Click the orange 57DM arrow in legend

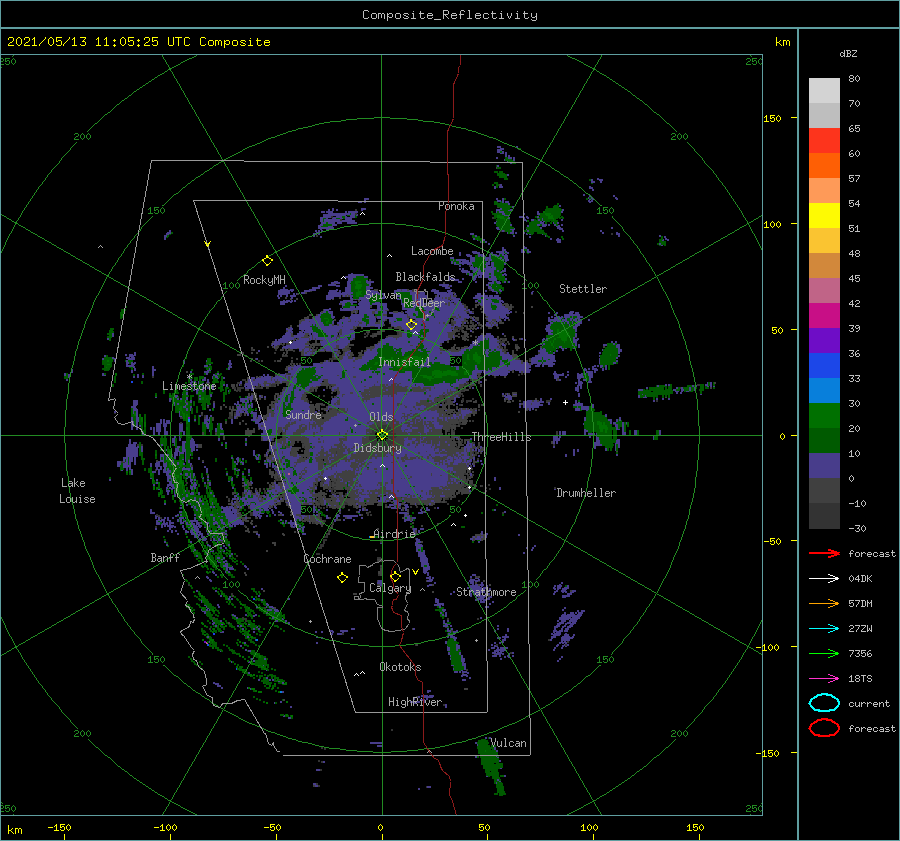point(824,603)
